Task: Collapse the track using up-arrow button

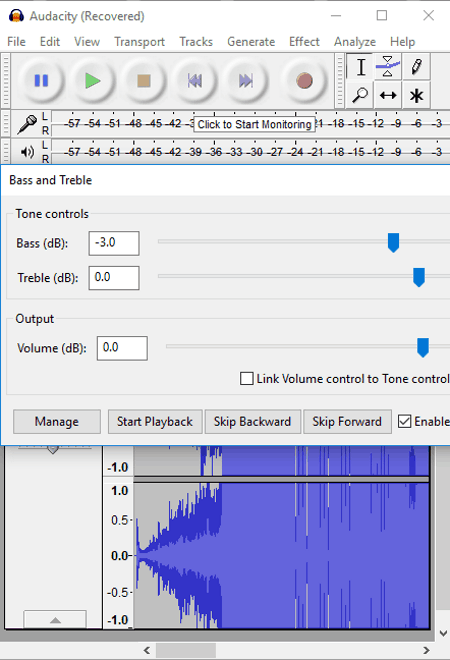Action: [55, 620]
